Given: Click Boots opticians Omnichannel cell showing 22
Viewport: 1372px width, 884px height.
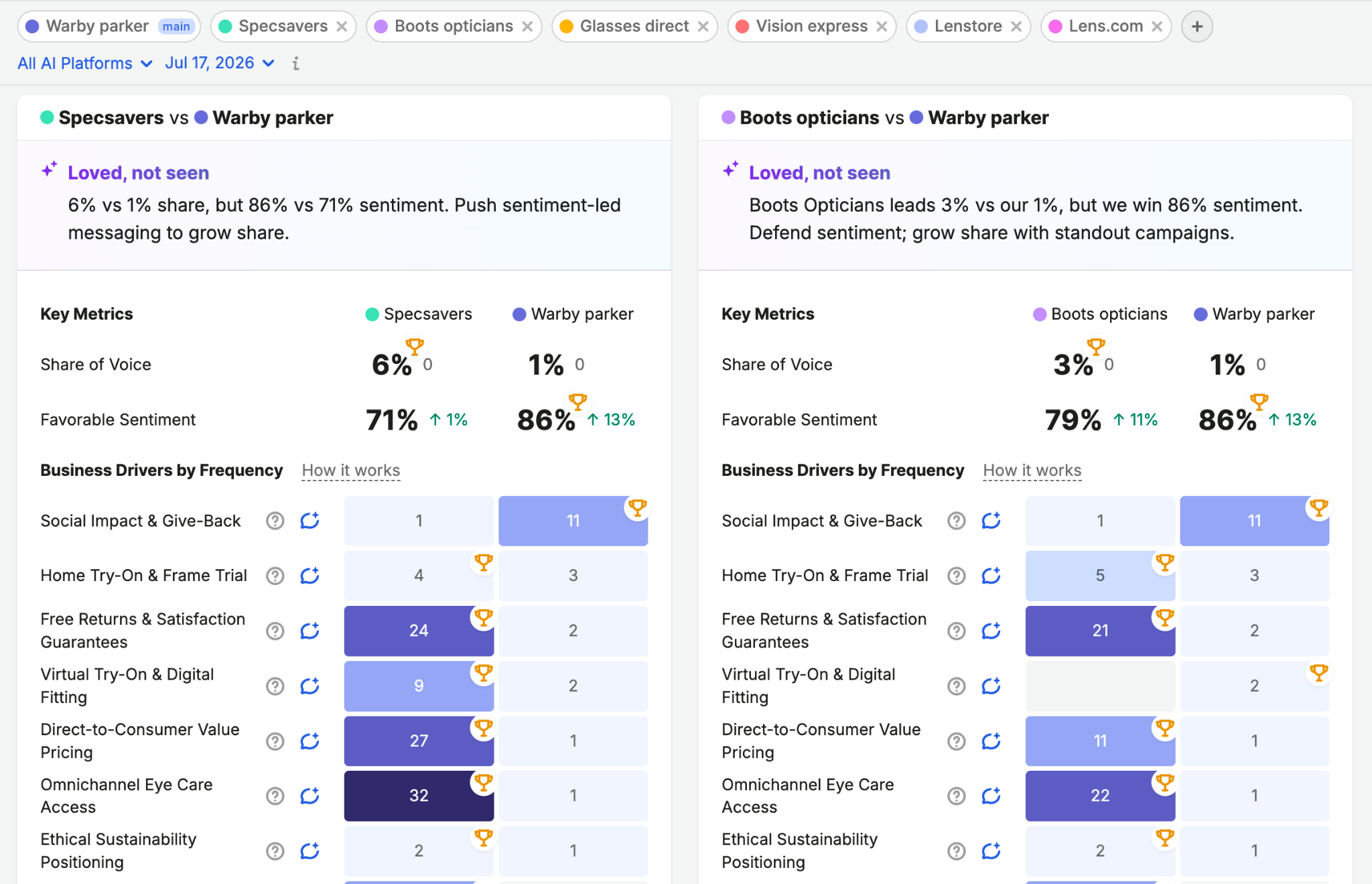Looking at the screenshot, I should (1100, 796).
